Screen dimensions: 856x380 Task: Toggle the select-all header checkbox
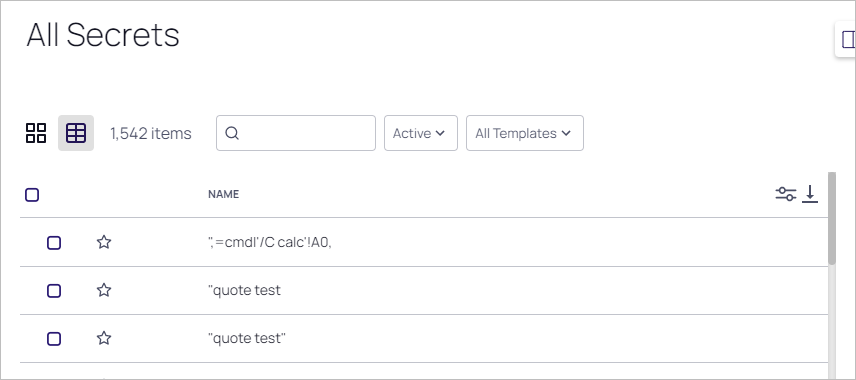pos(32,194)
